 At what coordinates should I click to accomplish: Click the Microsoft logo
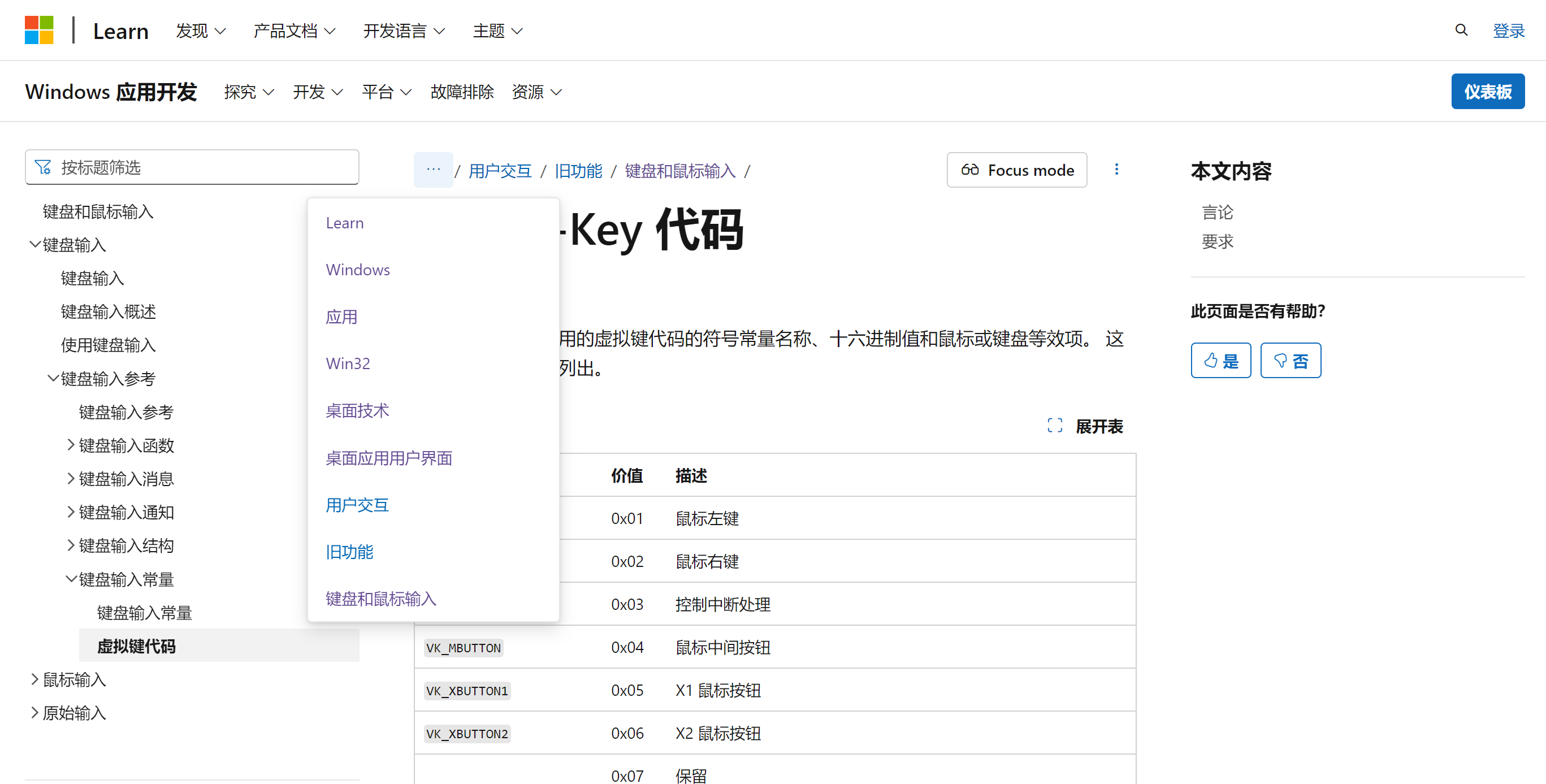pos(39,30)
